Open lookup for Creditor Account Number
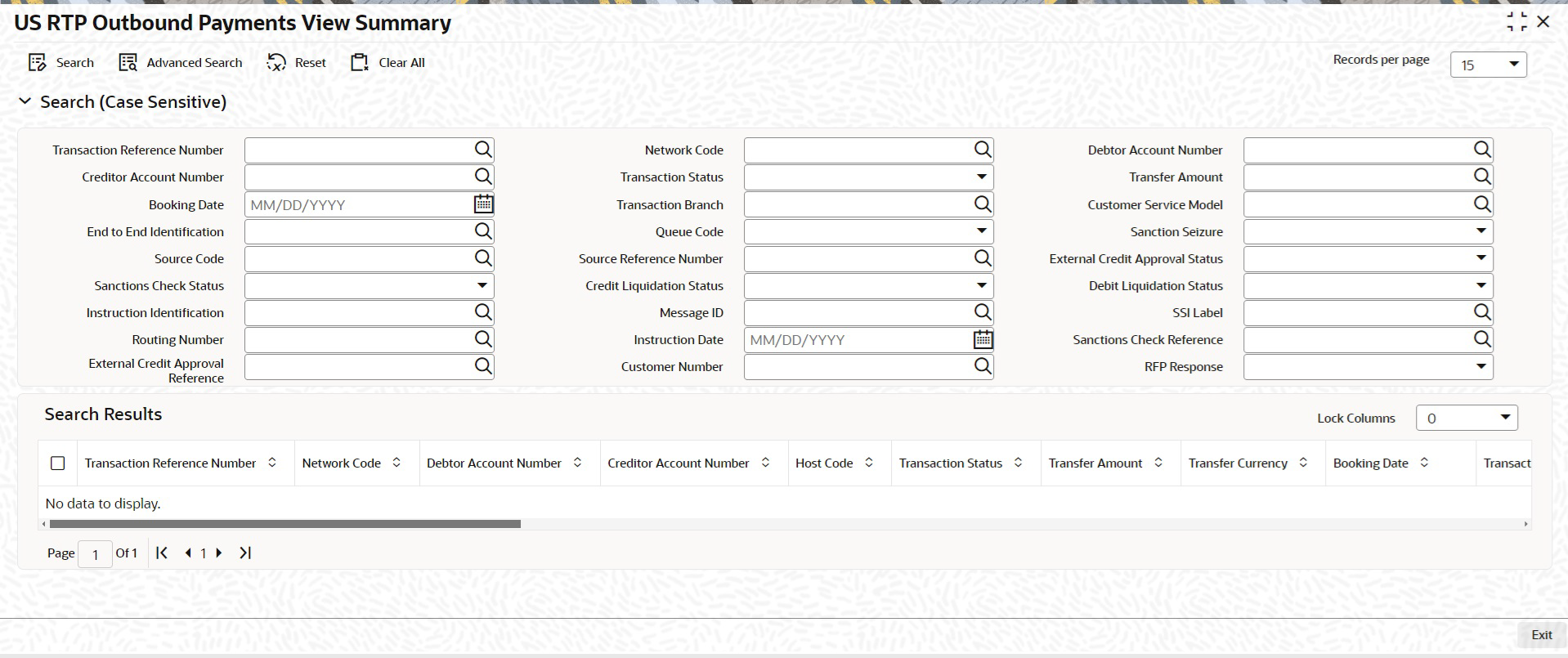The image size is (1568, 658). 483,177
